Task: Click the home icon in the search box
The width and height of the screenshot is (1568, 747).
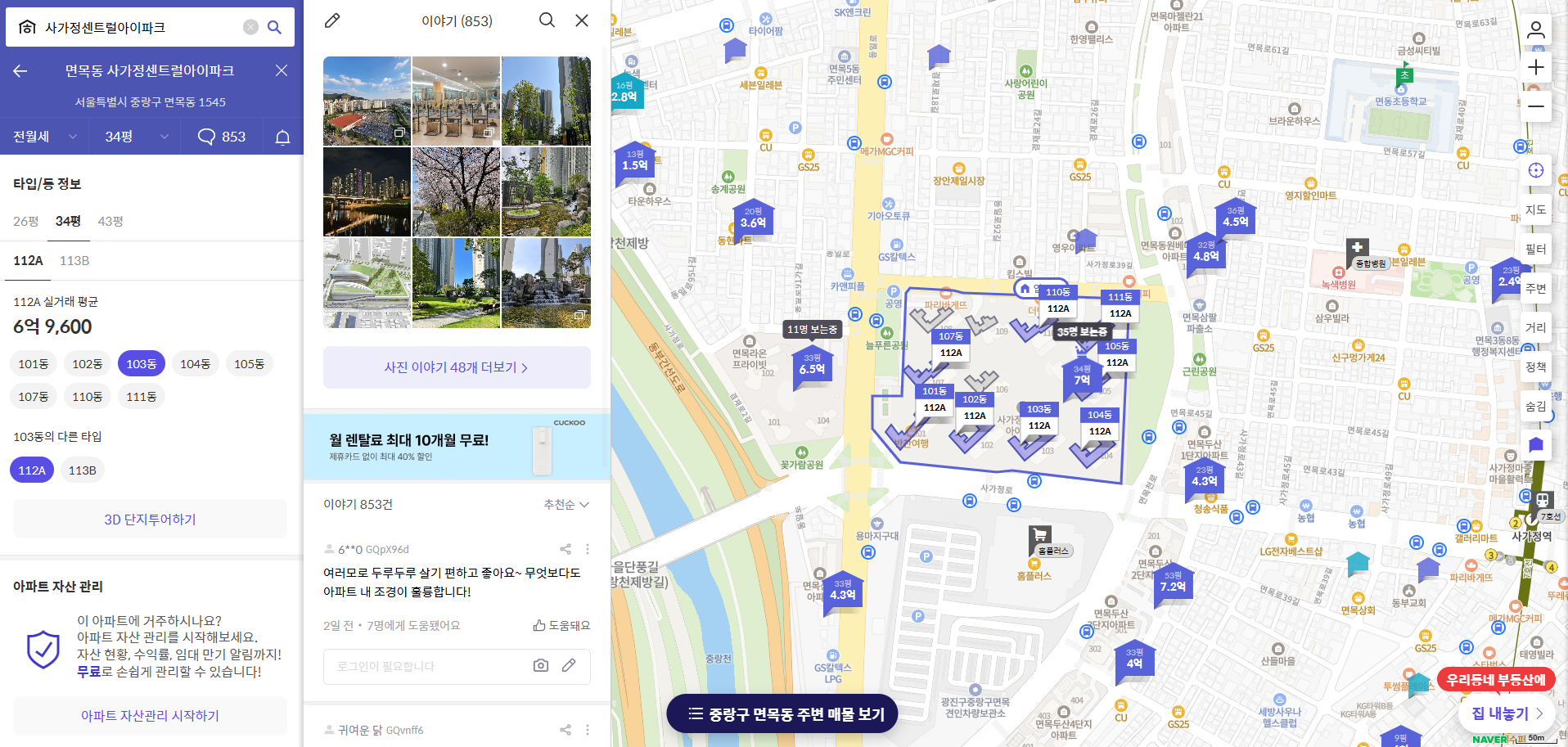Action: pos(27,27)
